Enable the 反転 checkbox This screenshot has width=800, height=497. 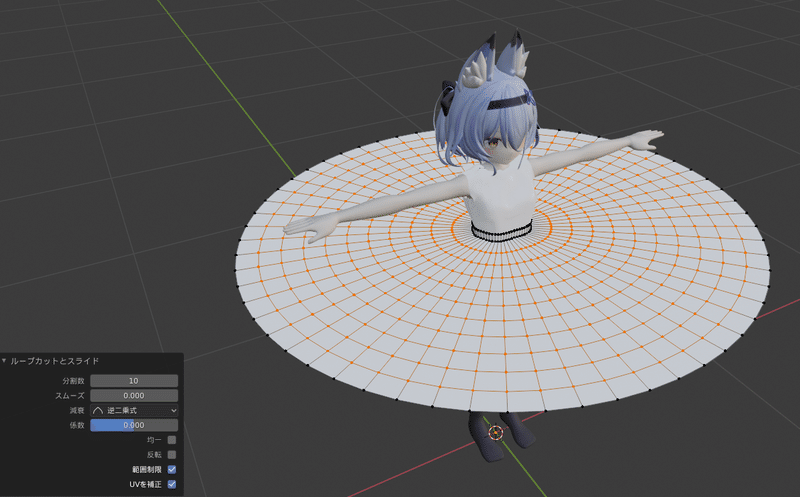(172, 455)
